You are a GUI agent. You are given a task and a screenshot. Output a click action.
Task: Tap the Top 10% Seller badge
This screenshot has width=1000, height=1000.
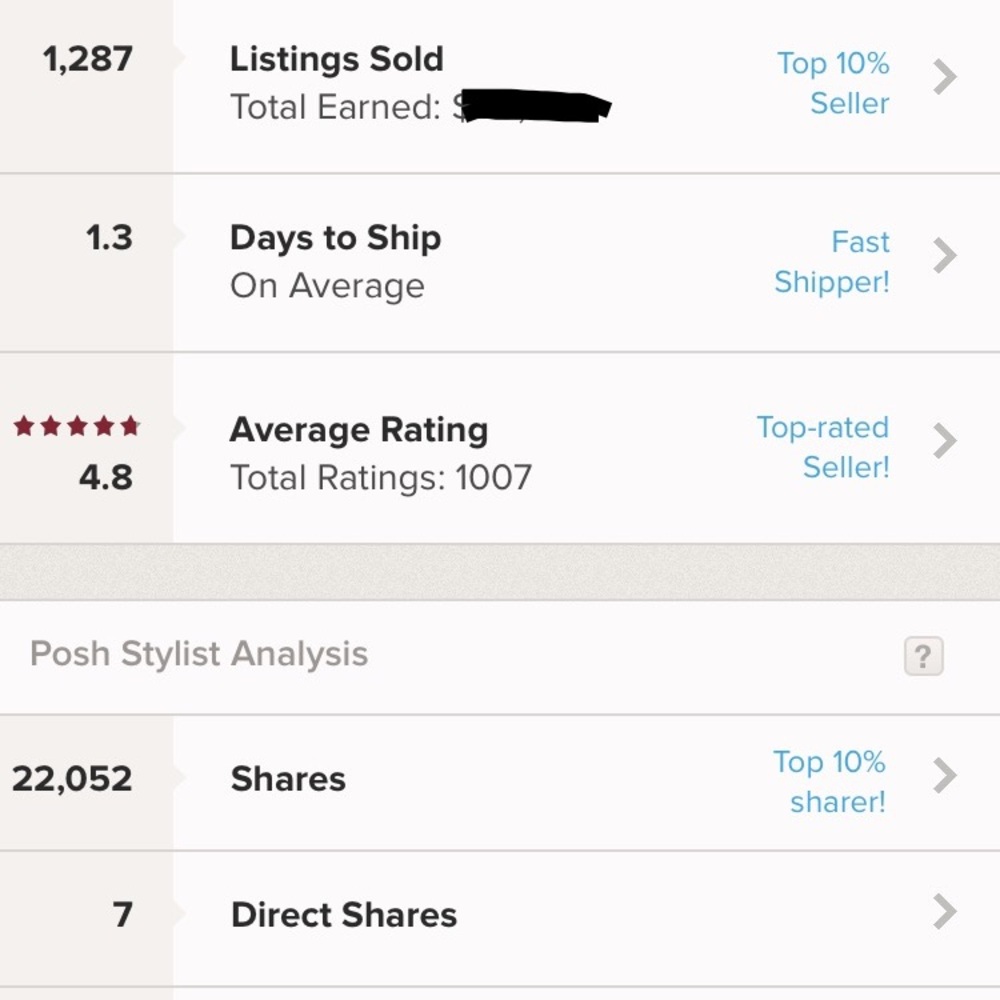click(834, 83)
